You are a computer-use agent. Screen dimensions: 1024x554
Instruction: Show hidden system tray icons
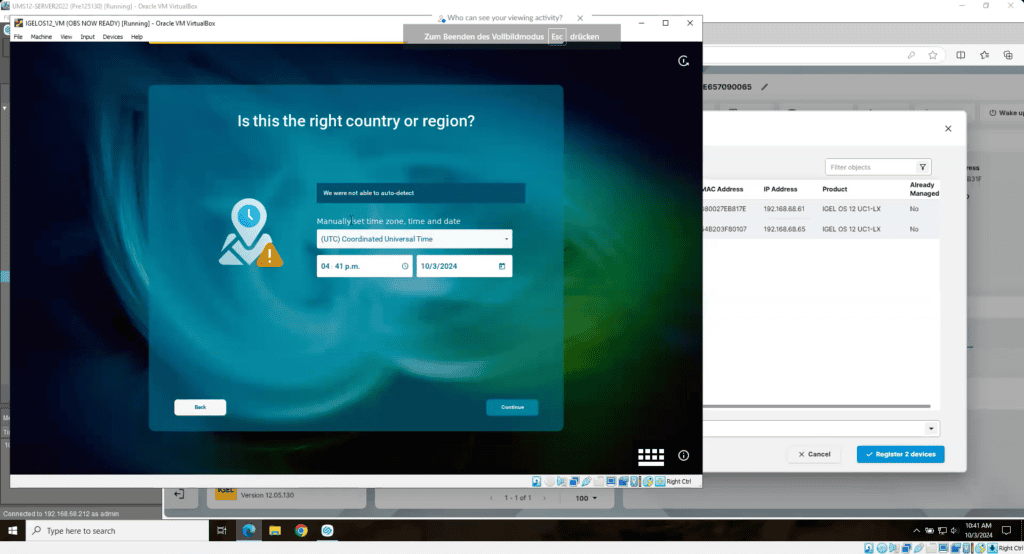point(916,530)
